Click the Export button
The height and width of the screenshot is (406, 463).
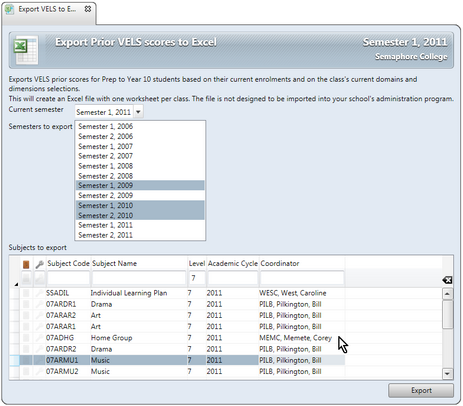(421, 390)
